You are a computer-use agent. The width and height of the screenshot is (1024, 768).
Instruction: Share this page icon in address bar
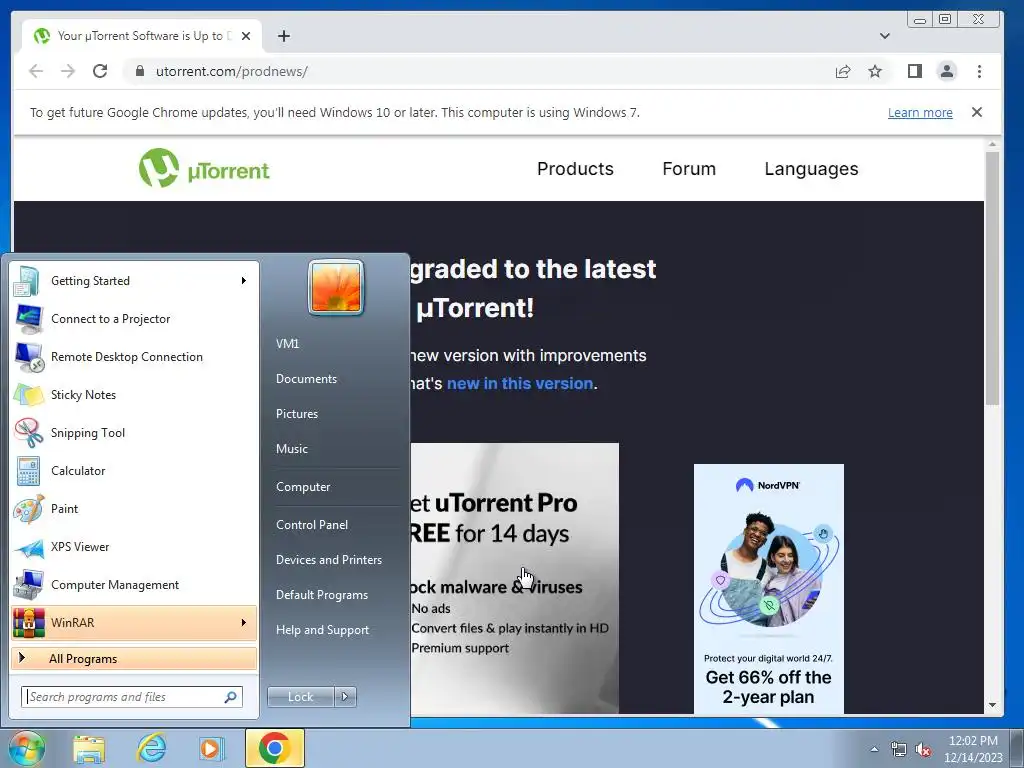click(843, 71)
